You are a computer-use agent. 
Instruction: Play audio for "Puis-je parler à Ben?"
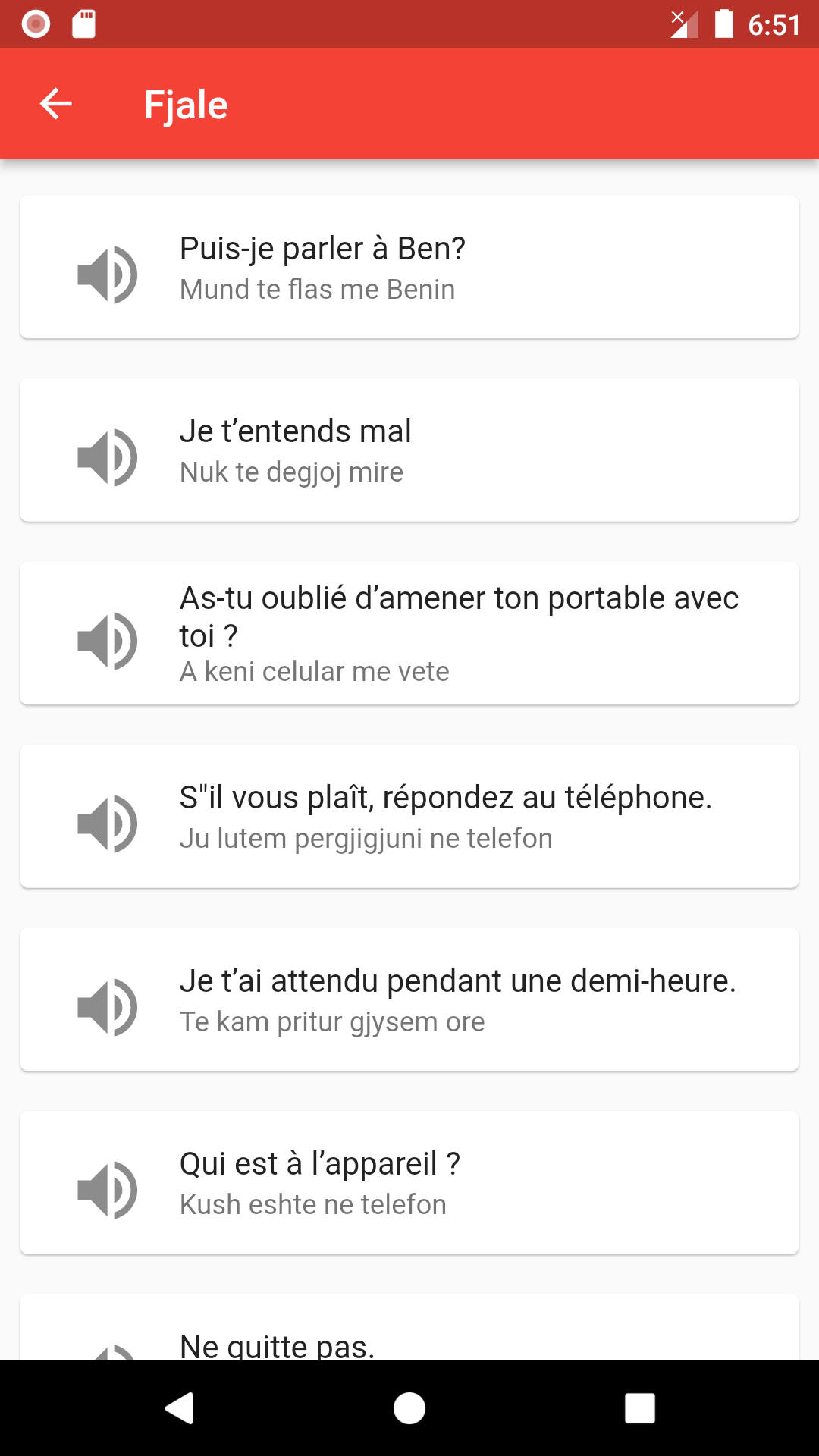pos(108,275)
